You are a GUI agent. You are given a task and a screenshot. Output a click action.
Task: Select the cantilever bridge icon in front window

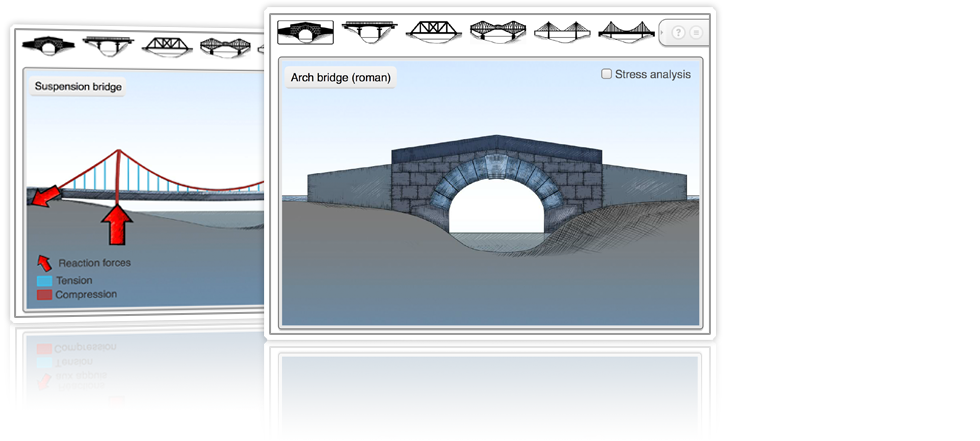pyautogui.click(x=498, y=31)
